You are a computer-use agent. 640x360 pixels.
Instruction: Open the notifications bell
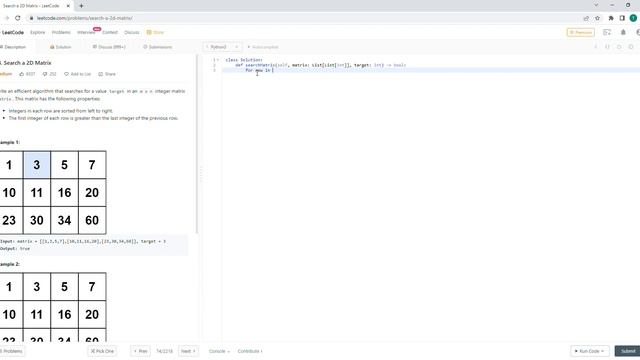(623, 32)
